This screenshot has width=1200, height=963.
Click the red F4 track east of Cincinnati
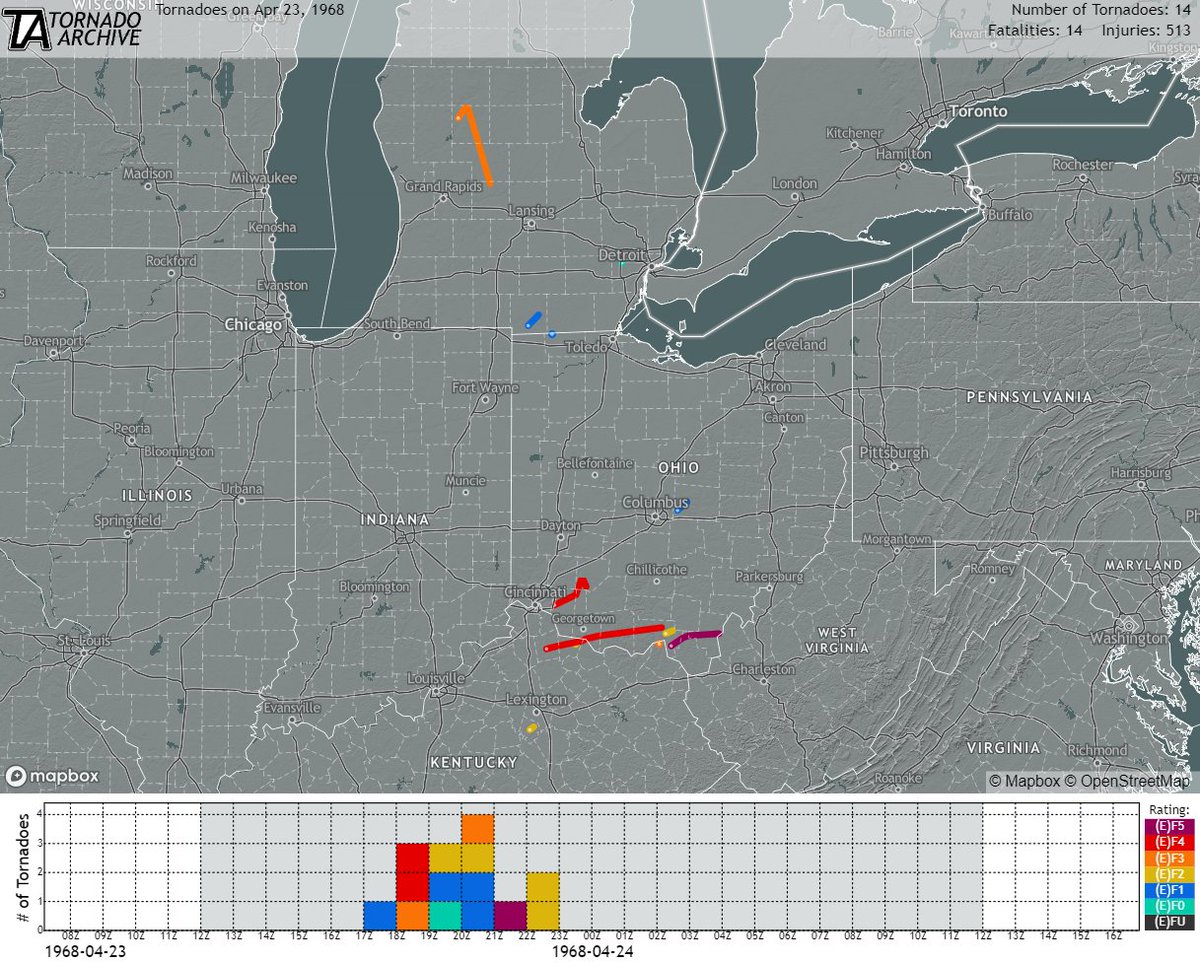pyautogui.click(x=571, y=594)
